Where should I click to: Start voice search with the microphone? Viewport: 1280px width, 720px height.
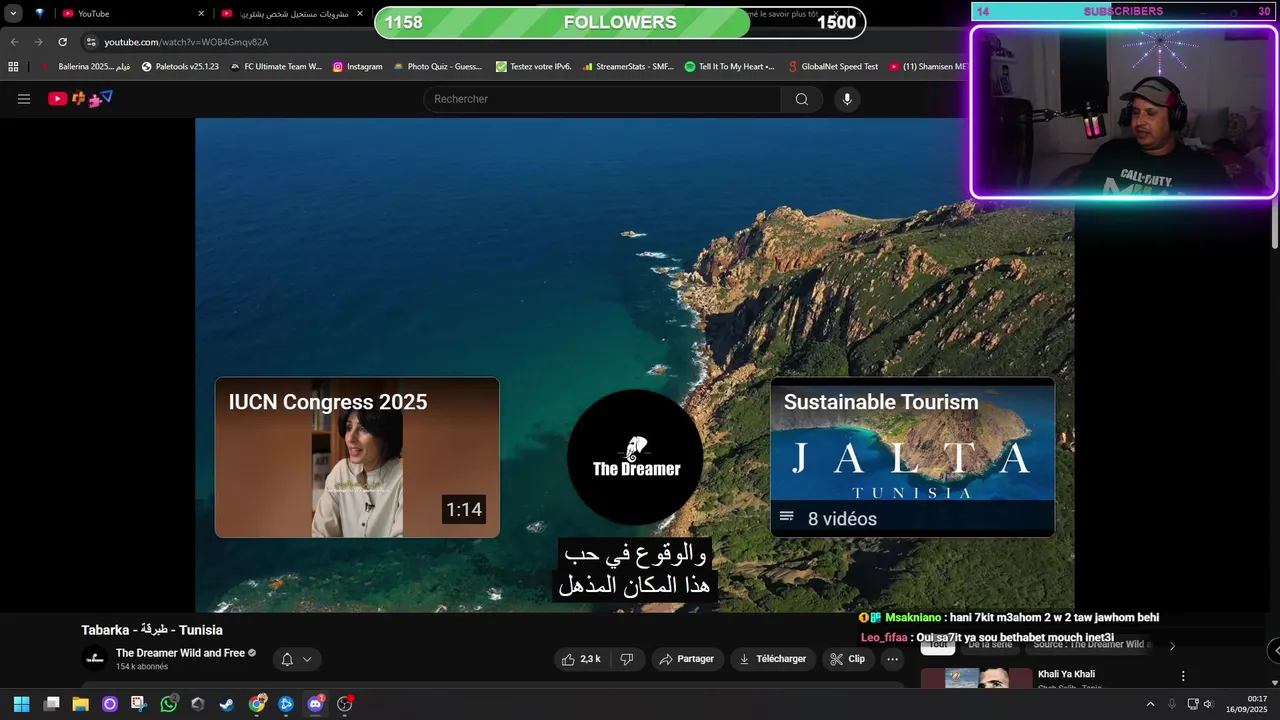click(847, 99)
